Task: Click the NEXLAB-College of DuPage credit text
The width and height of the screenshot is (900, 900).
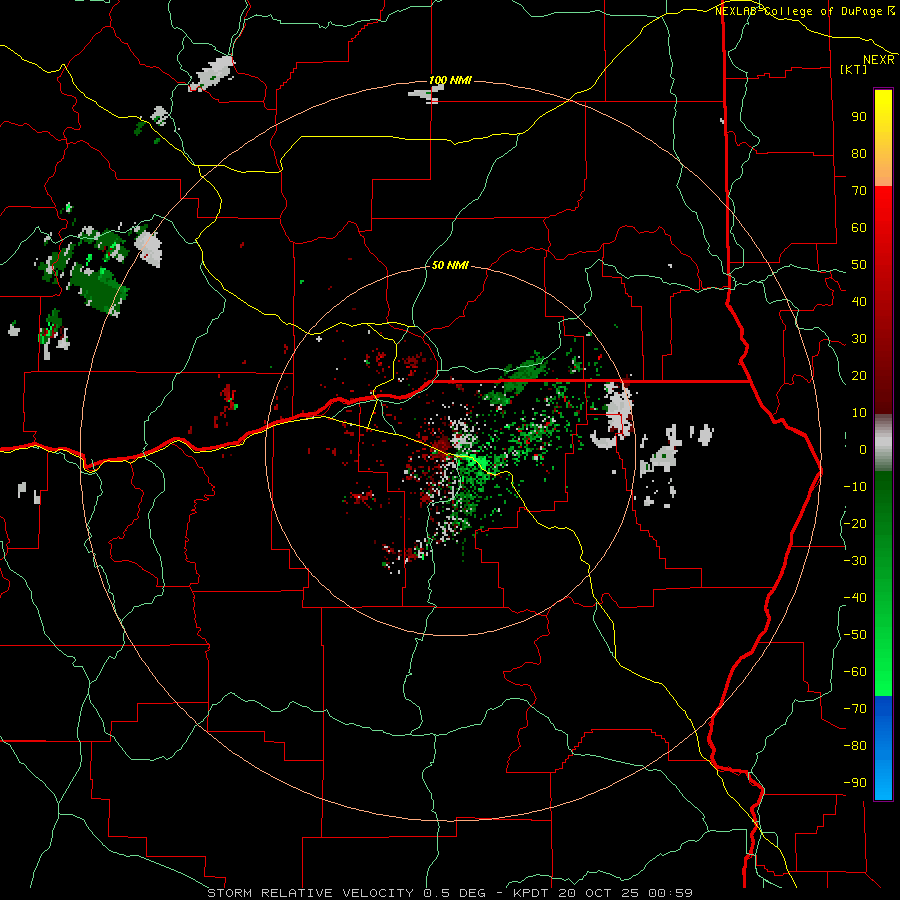Action: coord(804,11)
